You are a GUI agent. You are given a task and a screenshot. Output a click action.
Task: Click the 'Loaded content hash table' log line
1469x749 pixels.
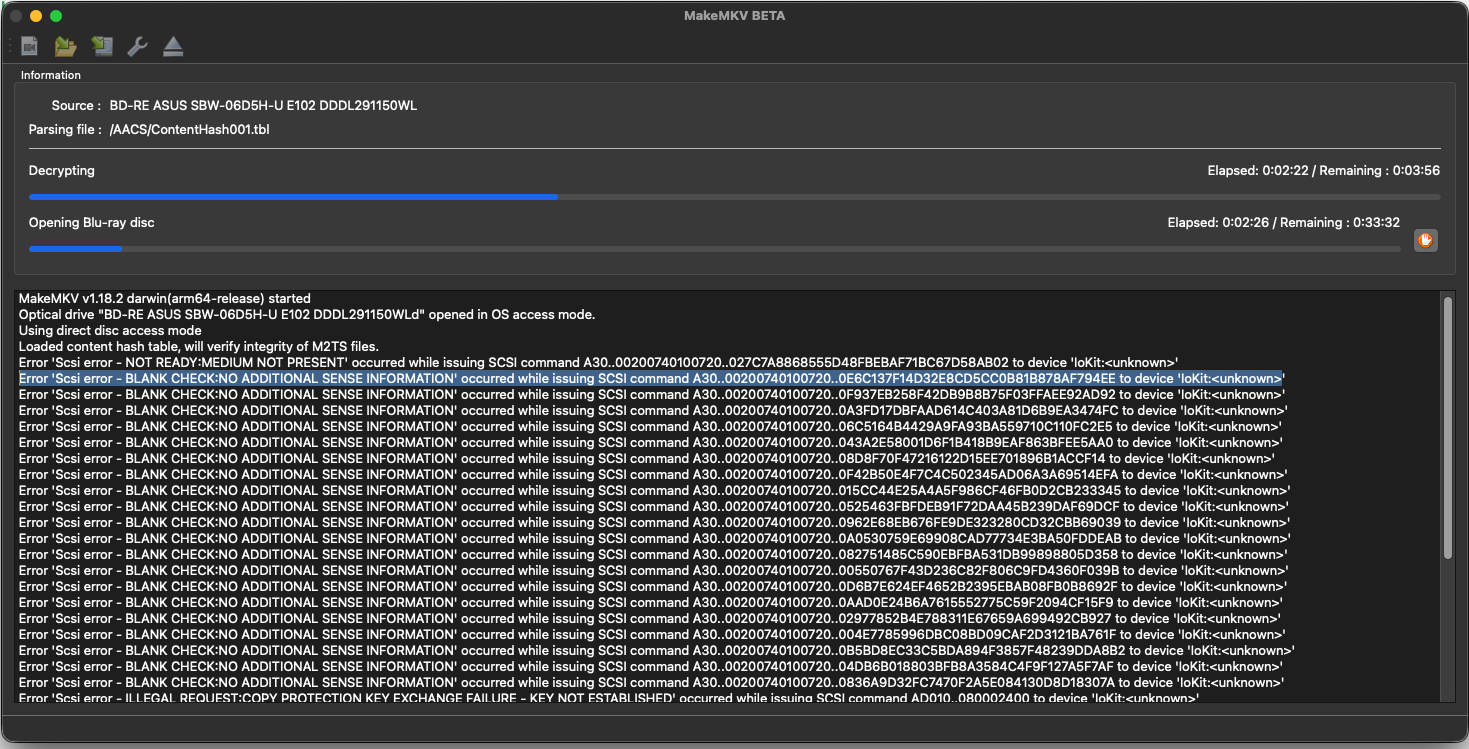[198, 346]
